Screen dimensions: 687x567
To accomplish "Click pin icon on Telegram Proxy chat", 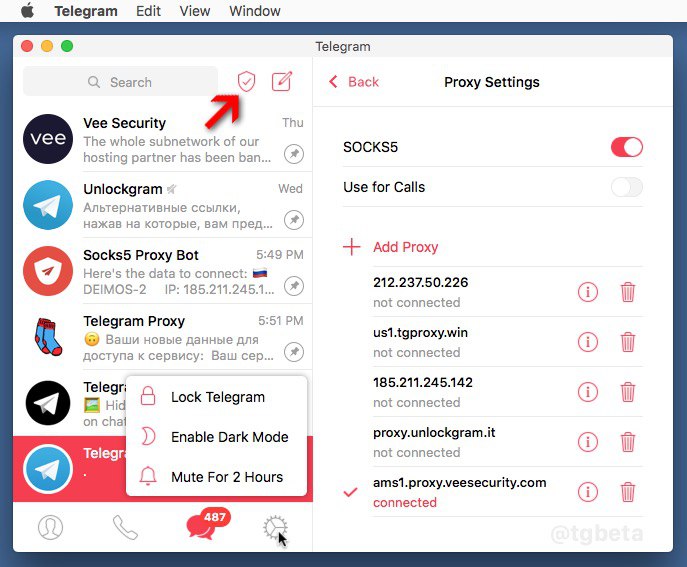I will [294, 352].
